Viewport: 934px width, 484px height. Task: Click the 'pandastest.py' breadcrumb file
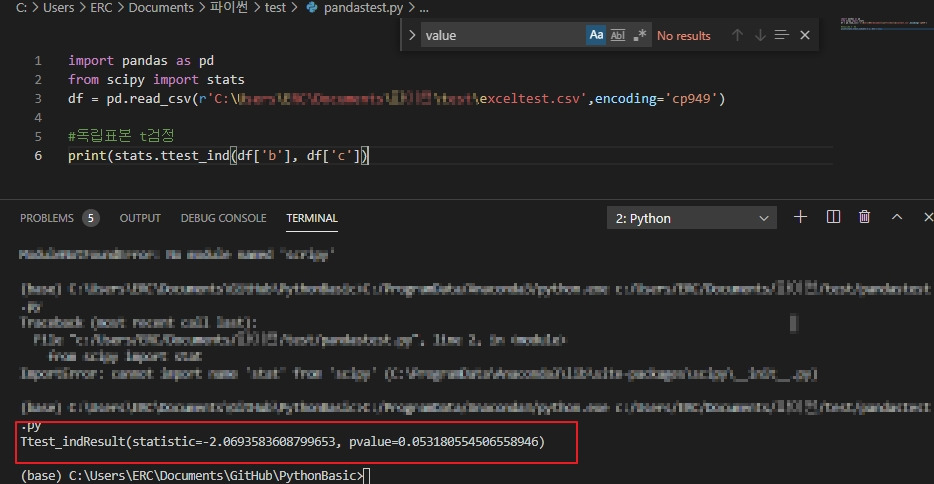363,8
